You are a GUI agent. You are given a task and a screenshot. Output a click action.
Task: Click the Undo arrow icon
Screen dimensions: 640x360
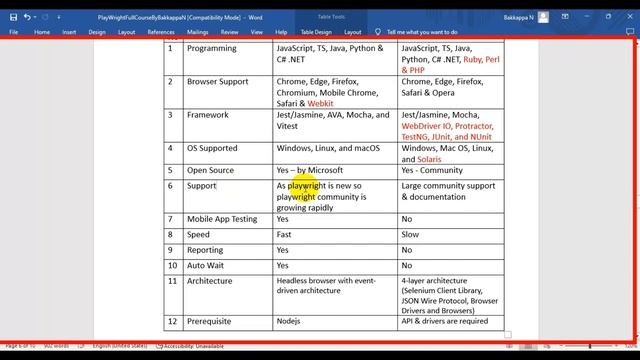pos(27,17)
